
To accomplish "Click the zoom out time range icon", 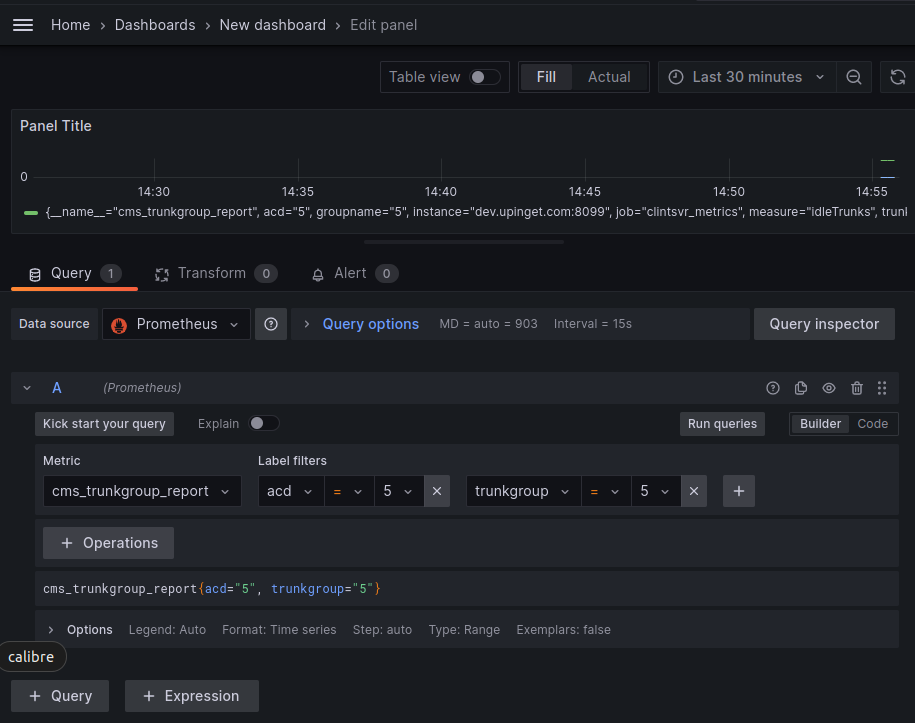I will coord(854,77).
